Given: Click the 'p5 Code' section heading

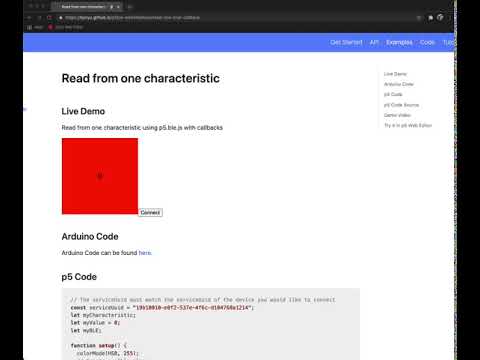Looking at the screenshot, I should click(79, 277).
